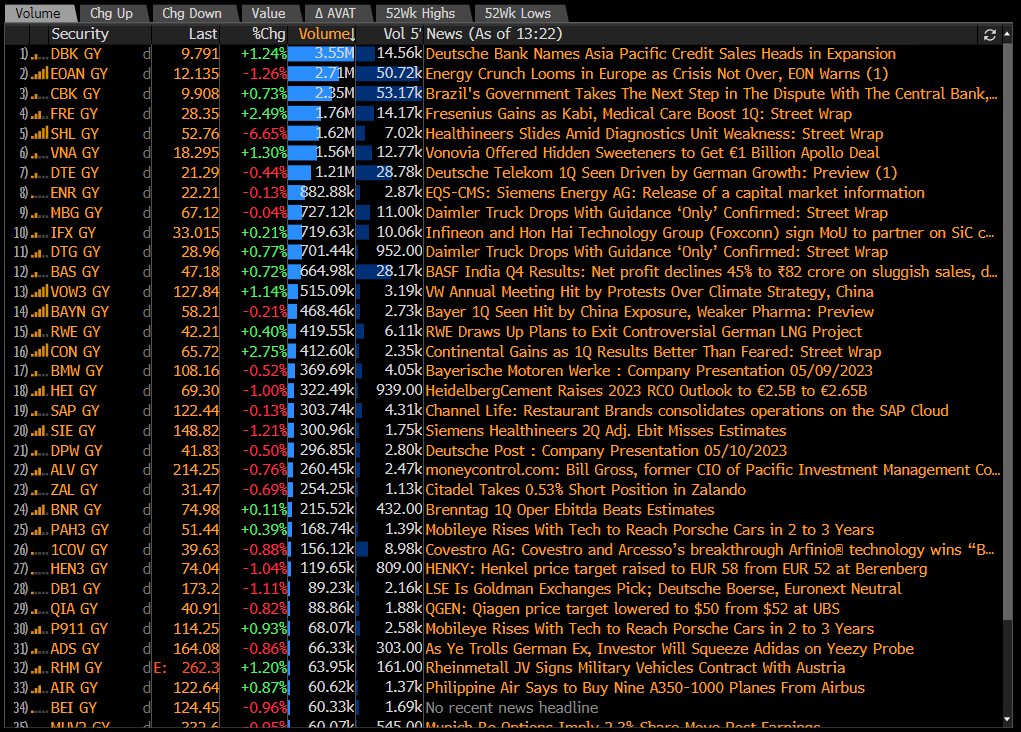1021x732 pixels.
Task: Select the ALV GY security ticker
Action: [74, 470]
